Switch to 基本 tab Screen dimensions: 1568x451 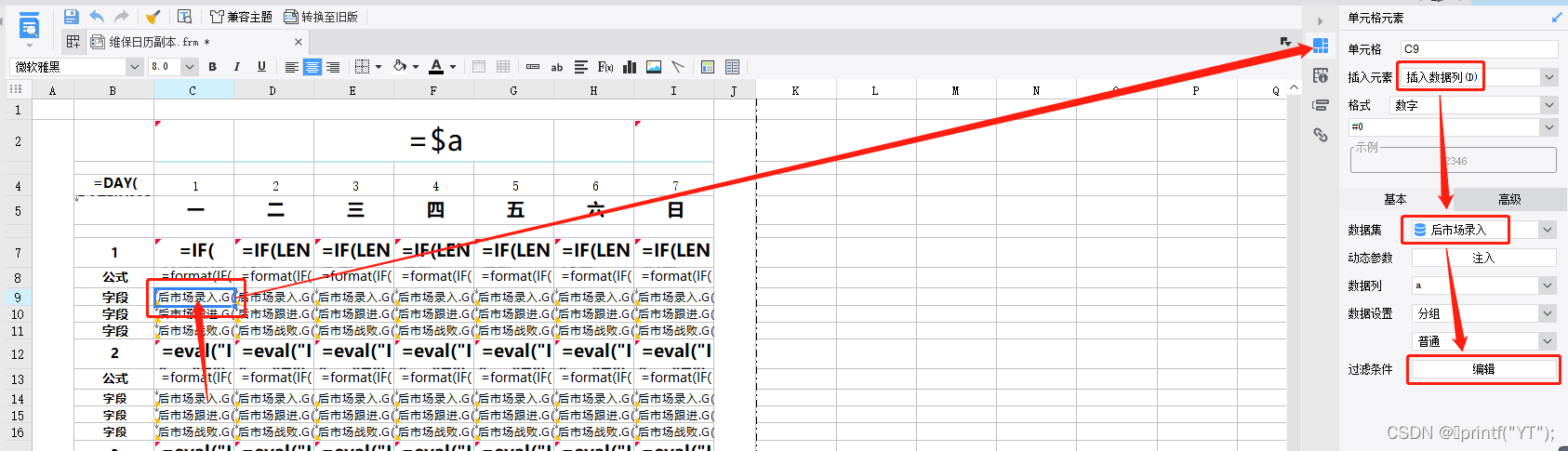(1395, 199)
